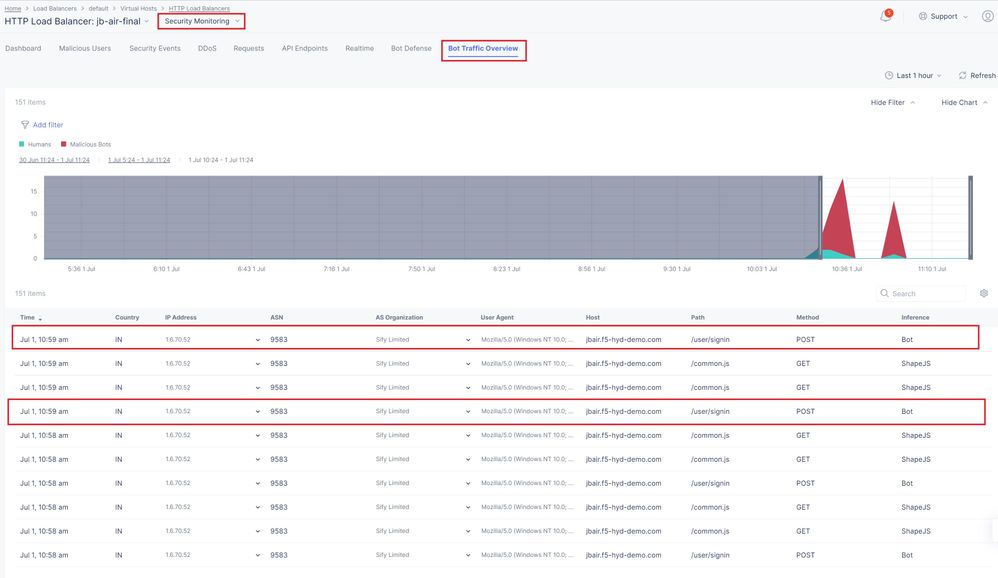The image size is (998, 578).
Task: Open the Bot Defense tab
Action: [411, 48]
